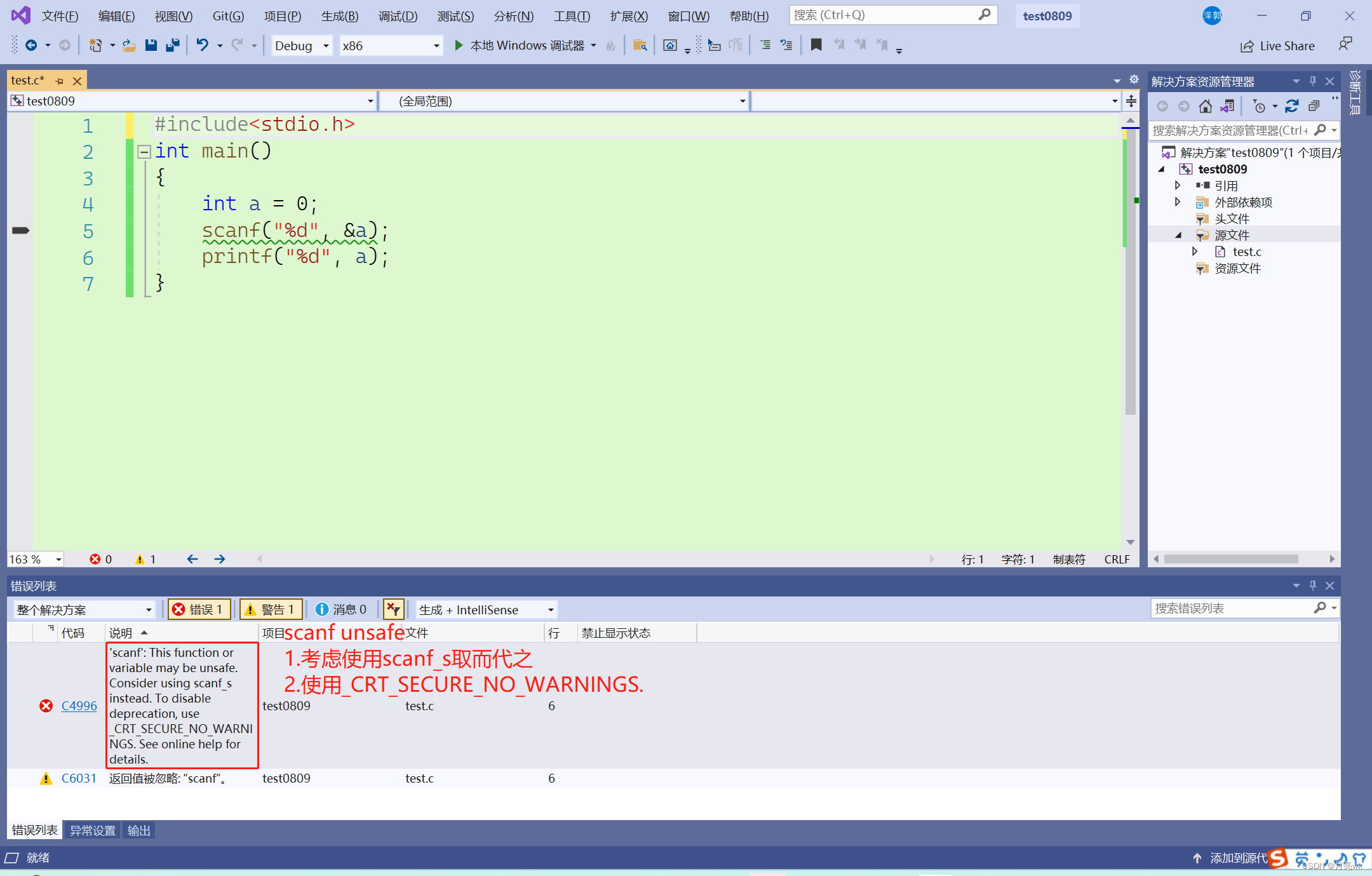Click the Live Share button

(x=1278, y=45)
